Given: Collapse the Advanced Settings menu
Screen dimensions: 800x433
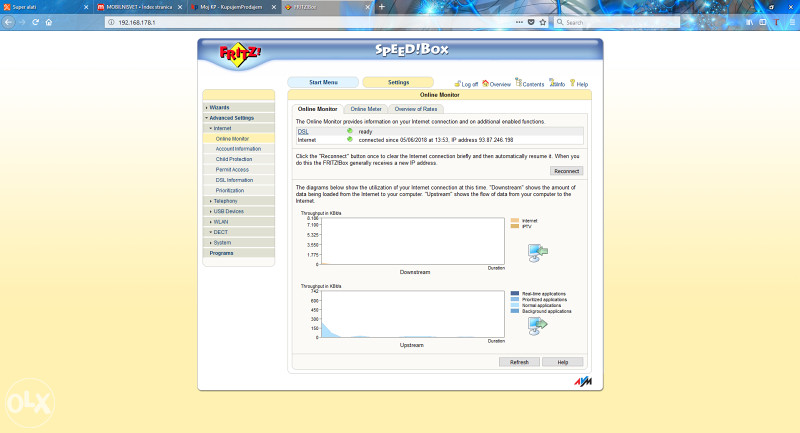Looking at the screenshot, I should tap(239, 118).
